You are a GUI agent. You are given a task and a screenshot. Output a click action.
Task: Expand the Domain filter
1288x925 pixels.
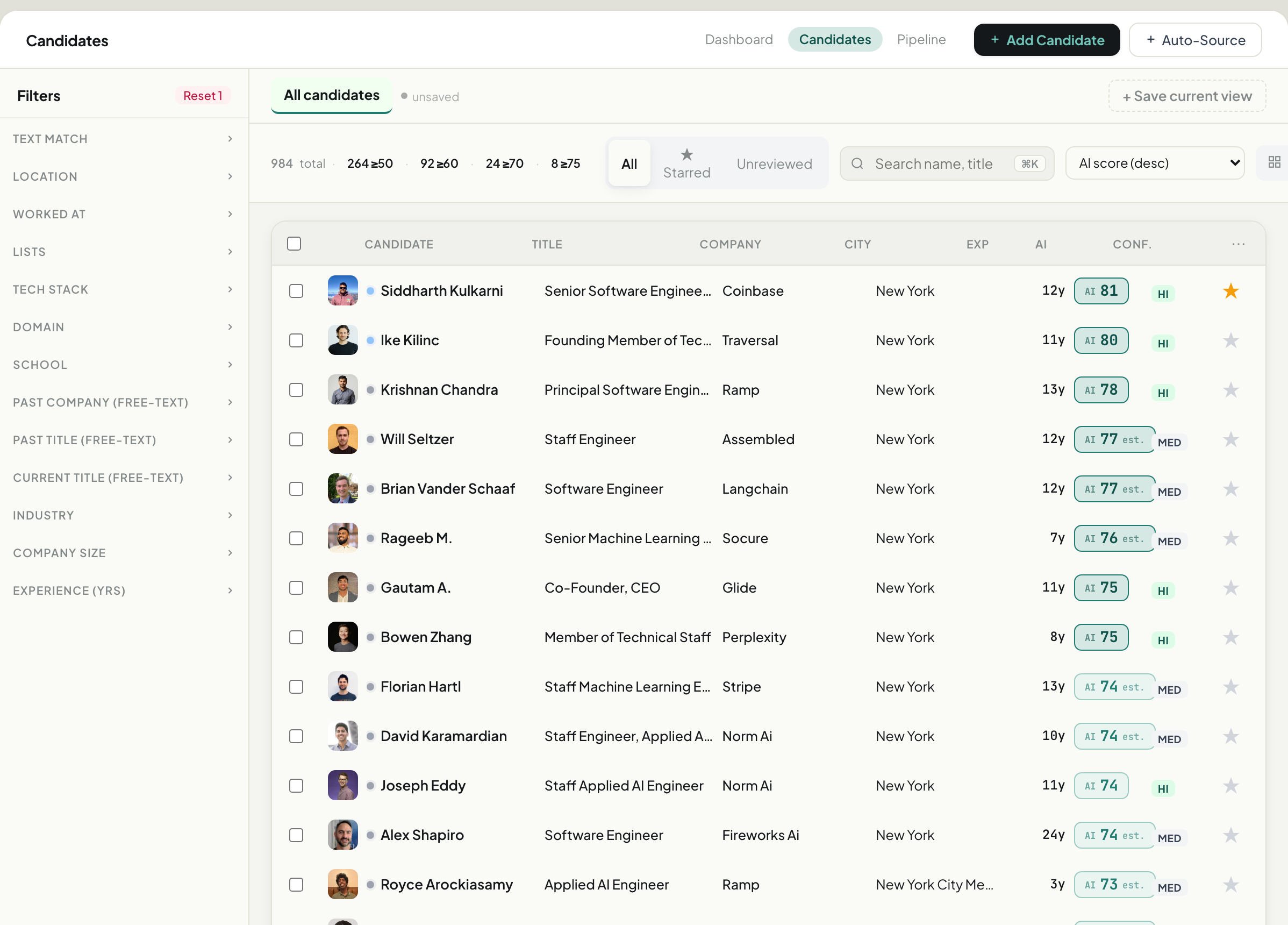point(124,326)
